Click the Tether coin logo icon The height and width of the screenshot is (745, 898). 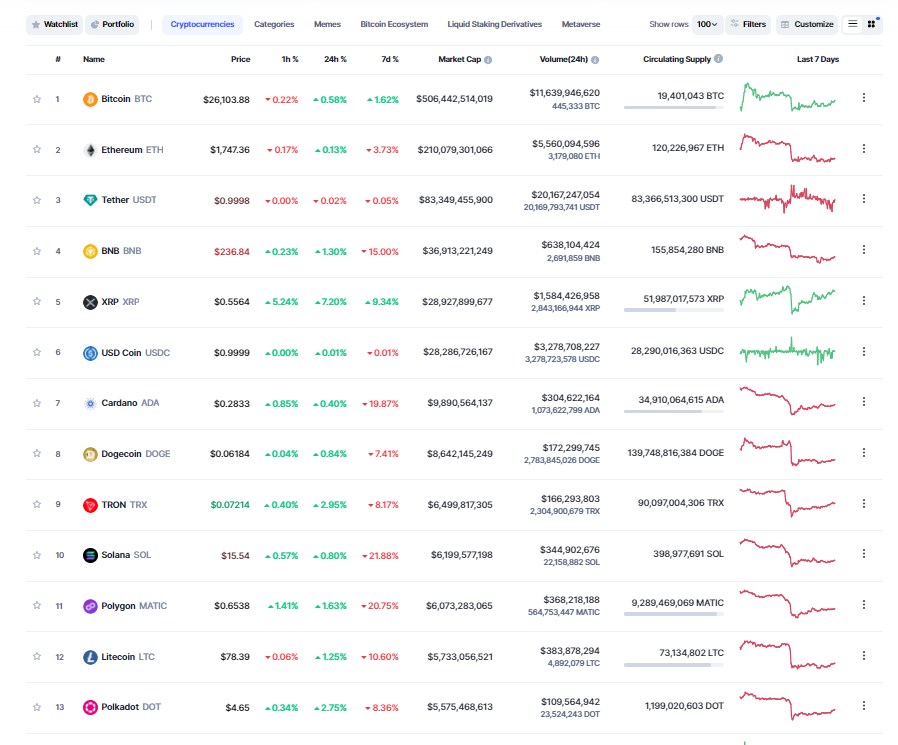90,200
